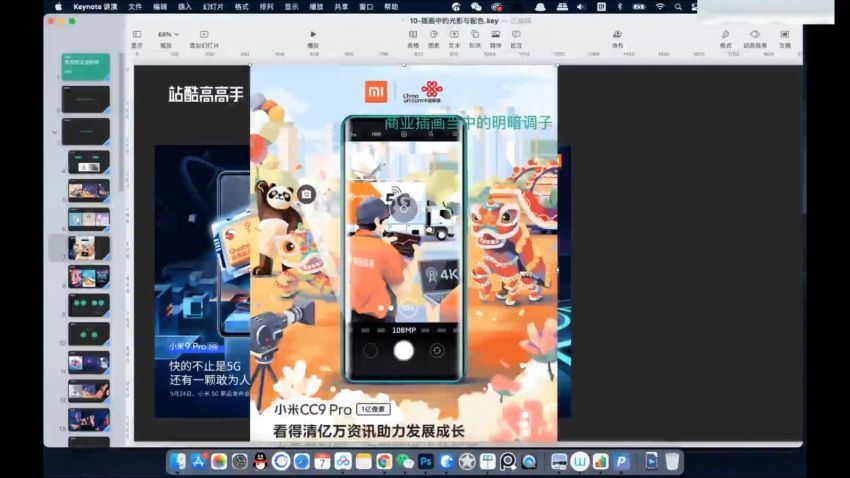850x478 pixels.
Task: Open the 共享 (Share) menu
Action: [x=341, y=7]
